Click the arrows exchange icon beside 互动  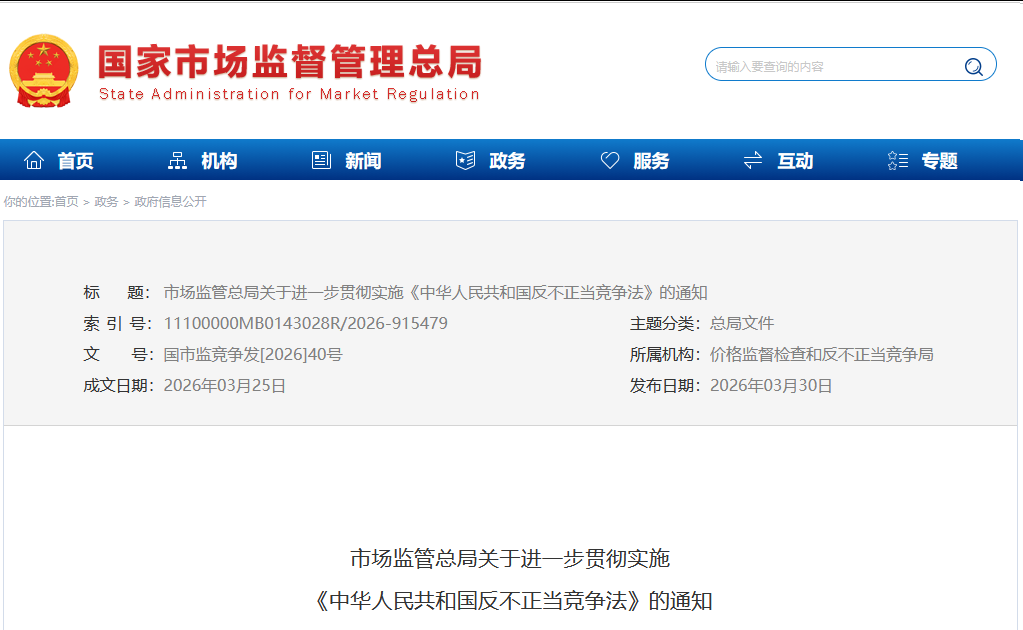pyautogui.click(x=753, y=161)
